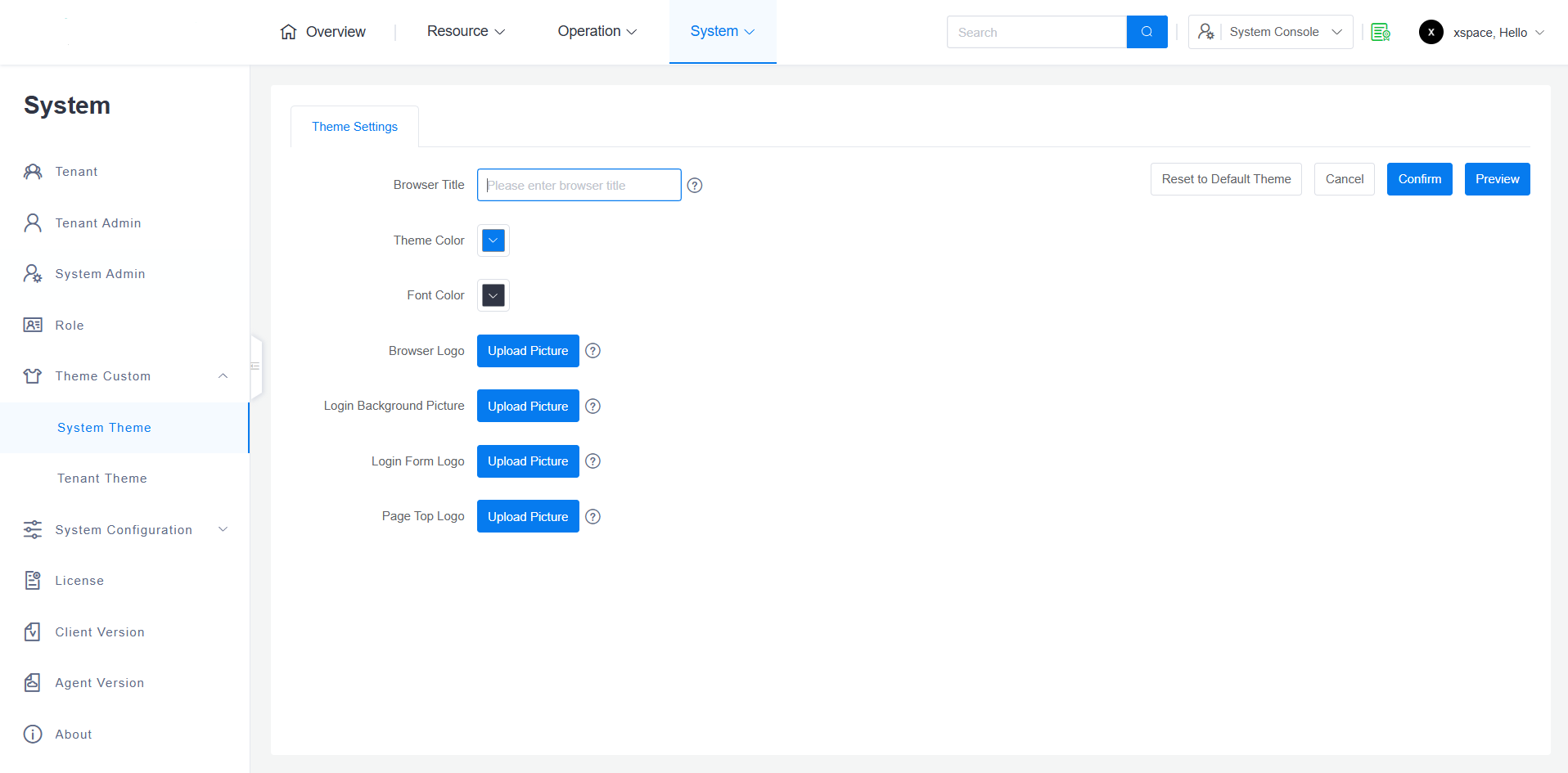Collapse sidebar using the middle edge handle
This screenshot has width=1568, height=773.
click(x=255, y=366)
